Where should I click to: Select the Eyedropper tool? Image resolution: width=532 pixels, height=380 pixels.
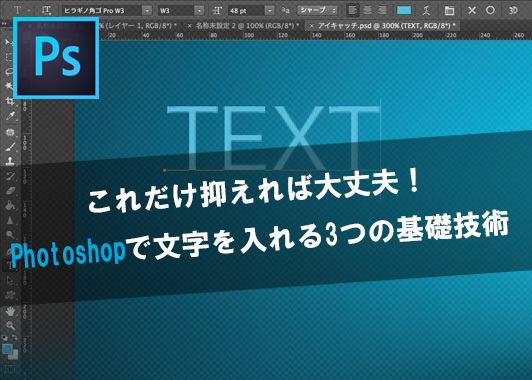click(x=10, y=116)
